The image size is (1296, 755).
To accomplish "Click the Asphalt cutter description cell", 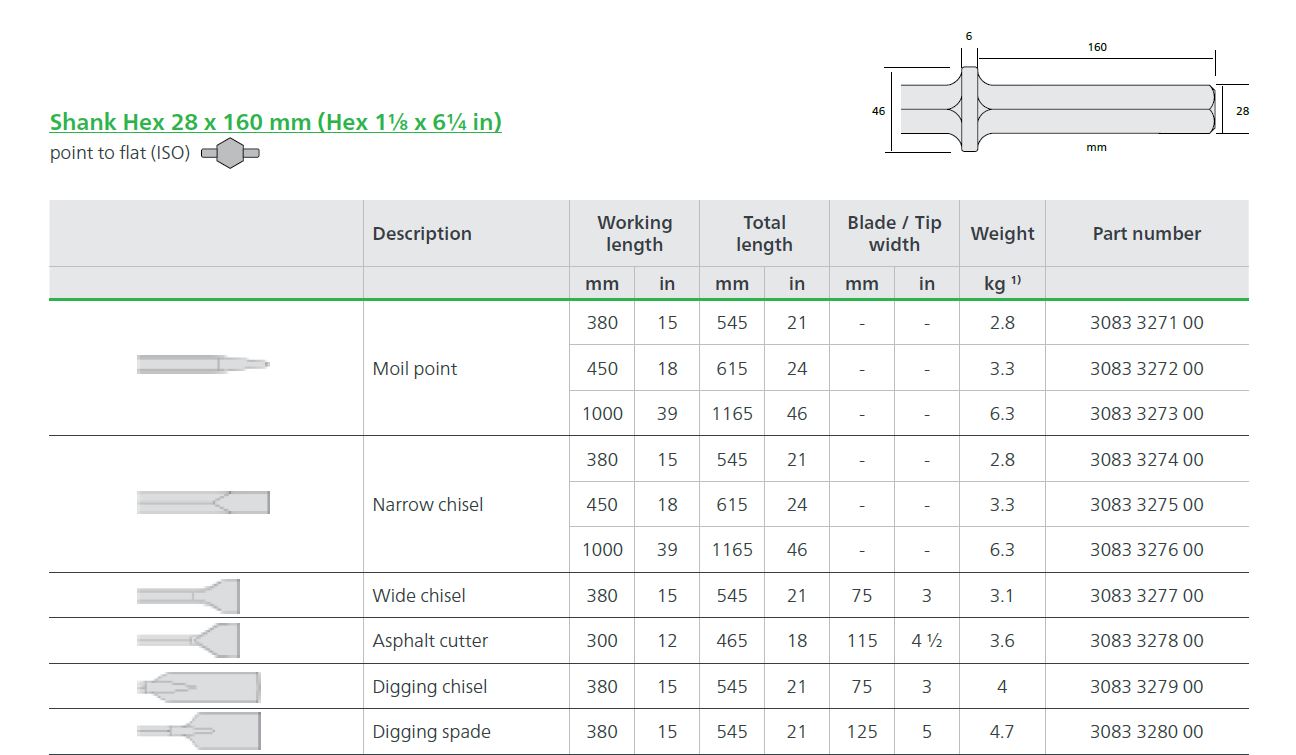I will 466,641.
